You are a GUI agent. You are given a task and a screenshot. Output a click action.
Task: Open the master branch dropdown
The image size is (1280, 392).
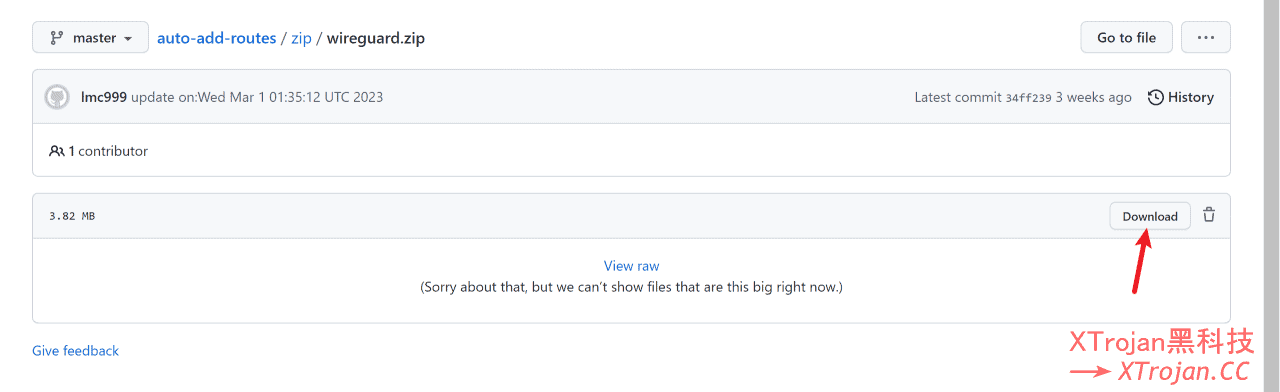pos(91,38)
